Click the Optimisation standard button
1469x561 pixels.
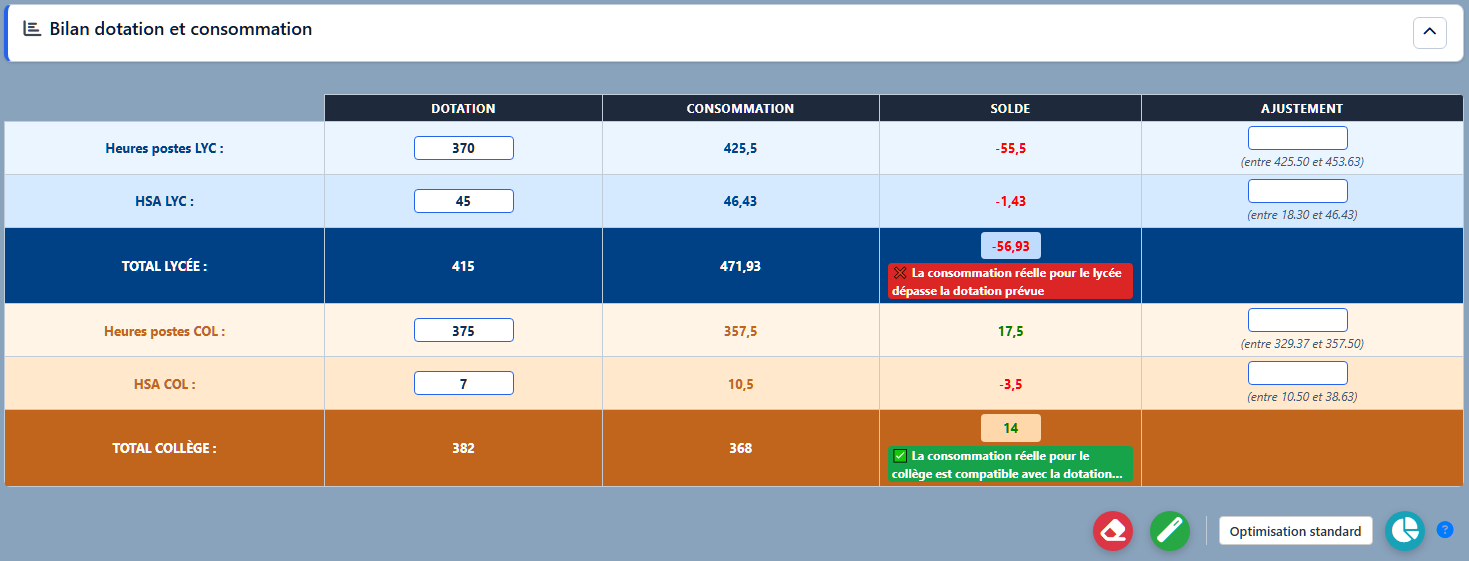click(1295, 531)
